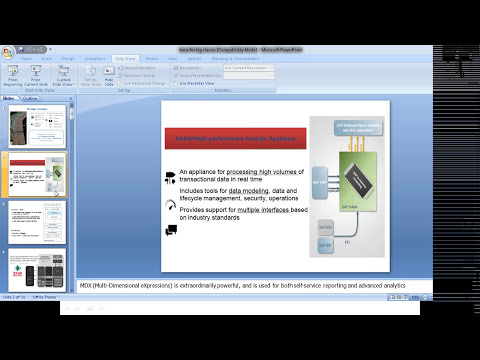Click the processor chip graphic in diagram

click(358, 181)
